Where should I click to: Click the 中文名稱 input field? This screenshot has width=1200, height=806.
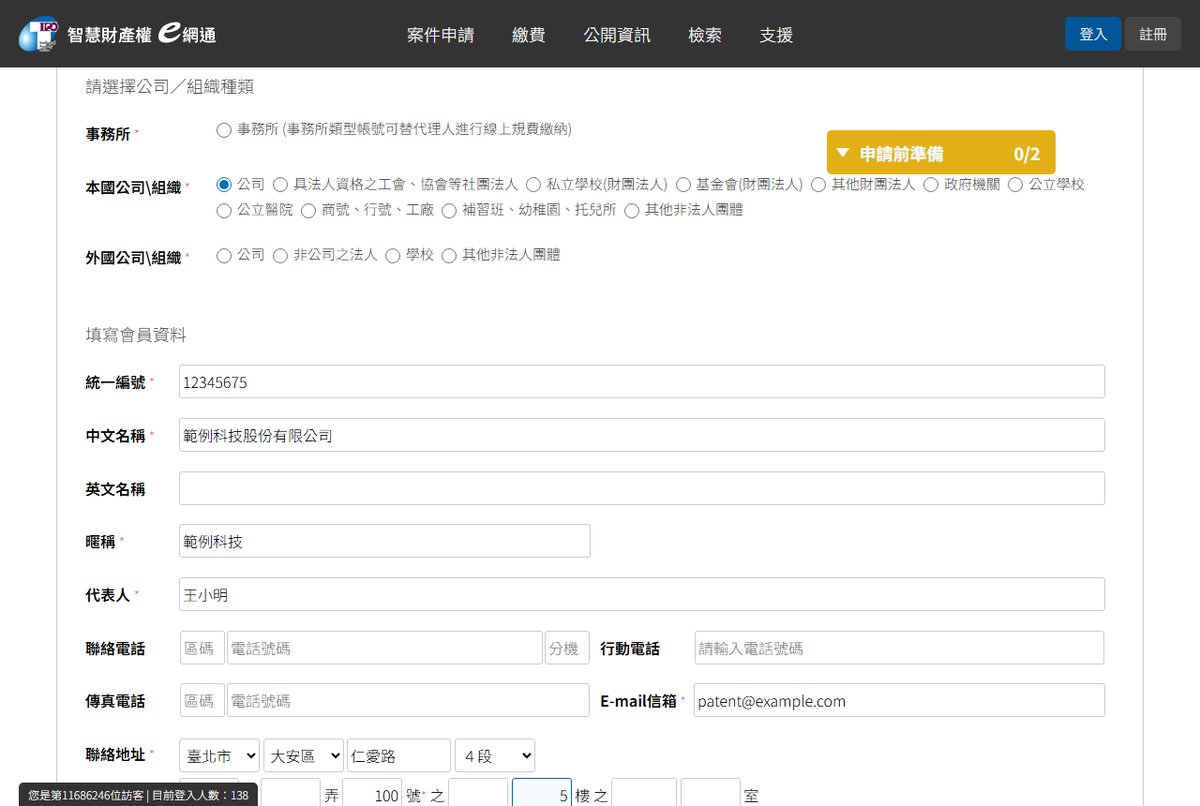pos(642,435)
